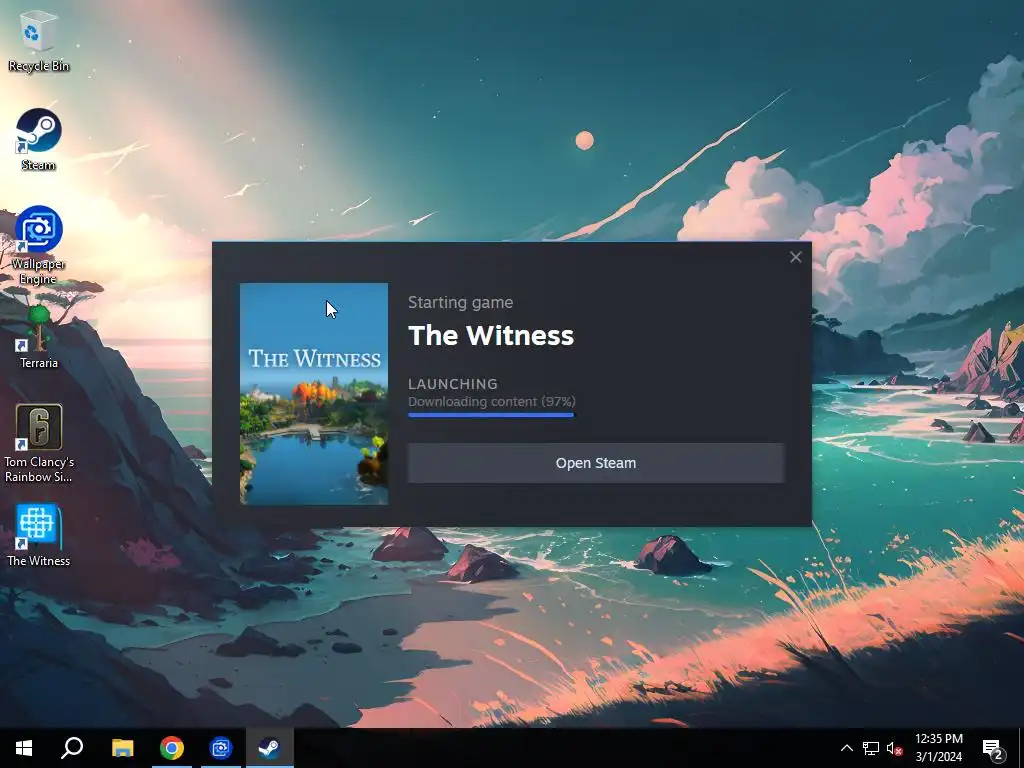Open the network status tray icon
Screen dimensions: 1024x768
871,748
